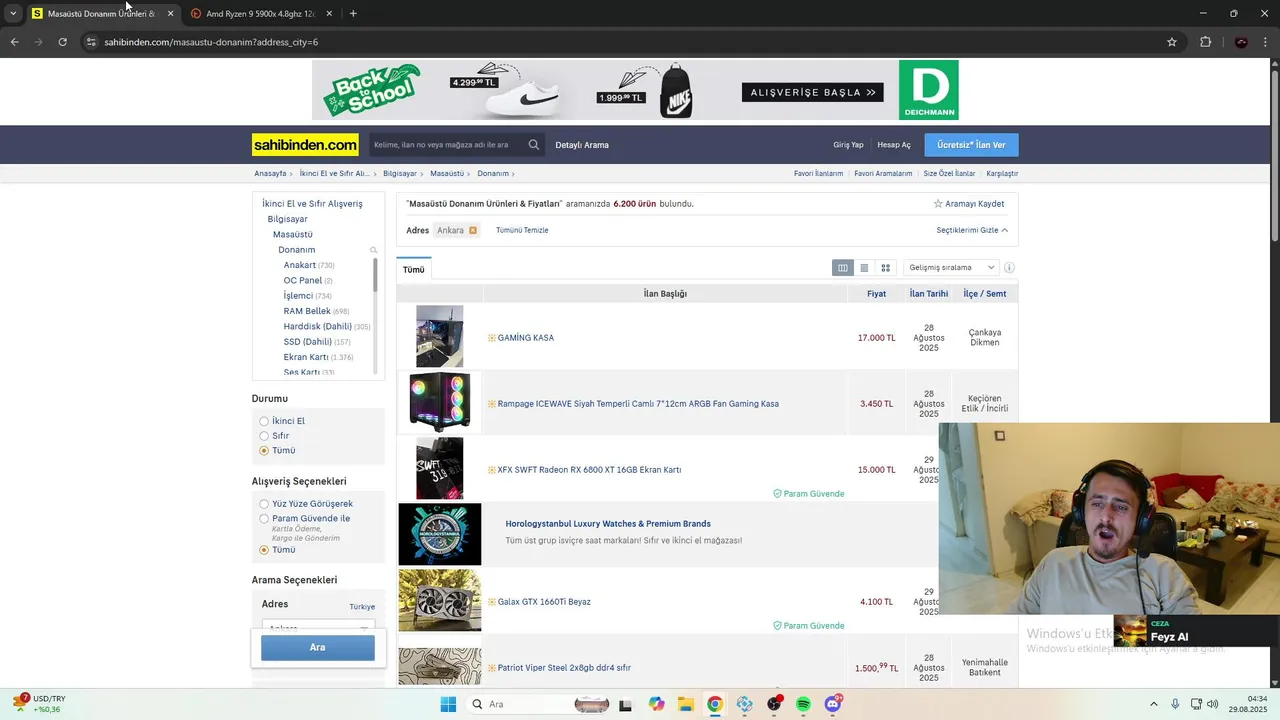
Task: Open Anakart category in tree
Action: pos(300,265)
